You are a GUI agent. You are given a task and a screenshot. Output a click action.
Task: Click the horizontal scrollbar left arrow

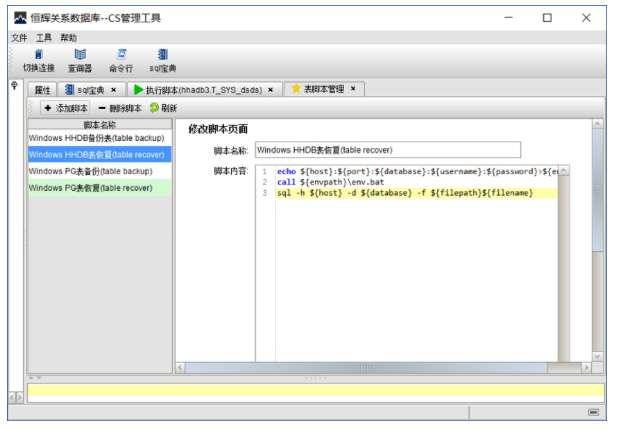point(180,368)
